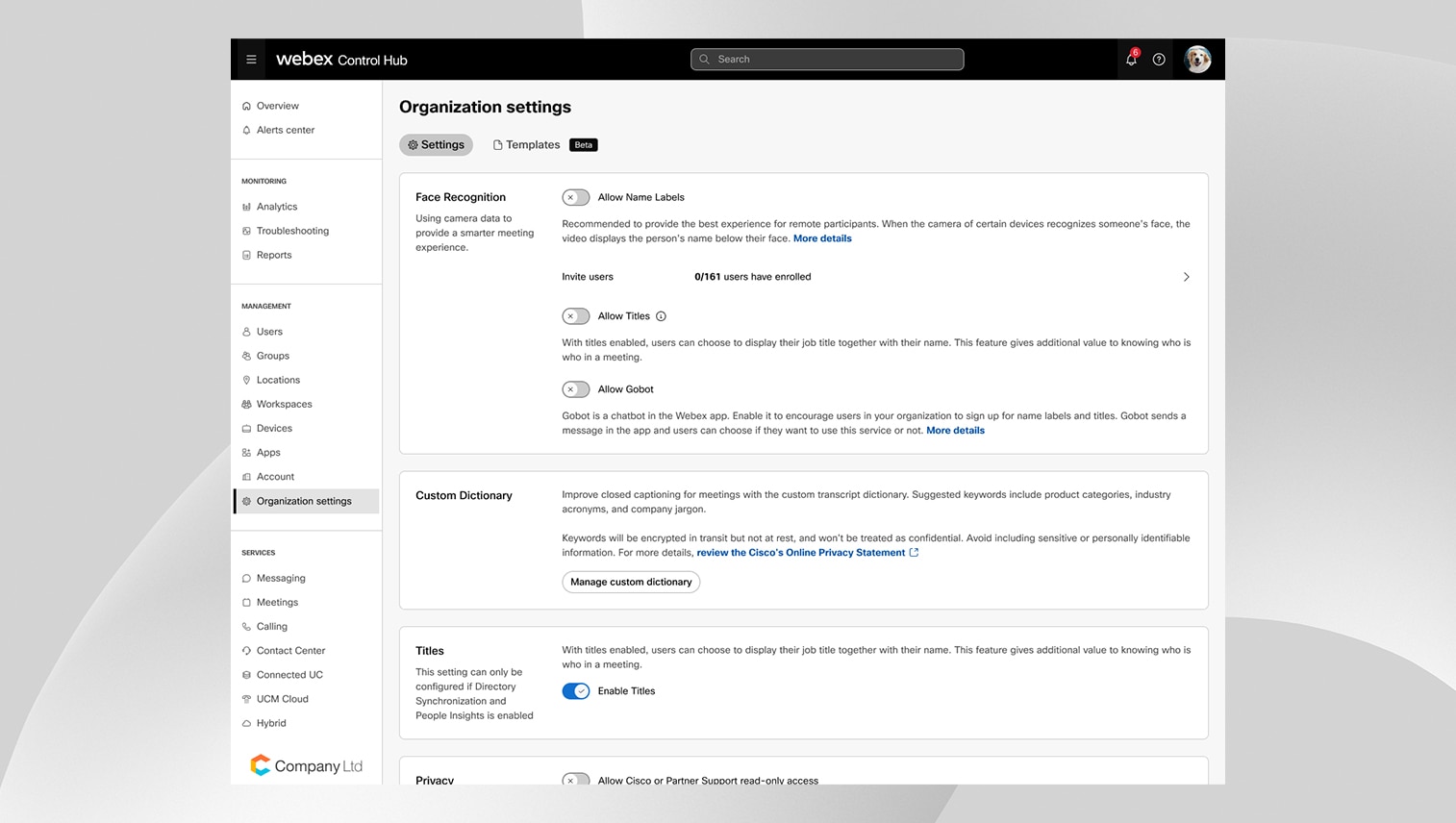Click the Workspaces label in sidebar
Image resolution: width=1456 pixels, height=823 pixels.
pos(284,404)
